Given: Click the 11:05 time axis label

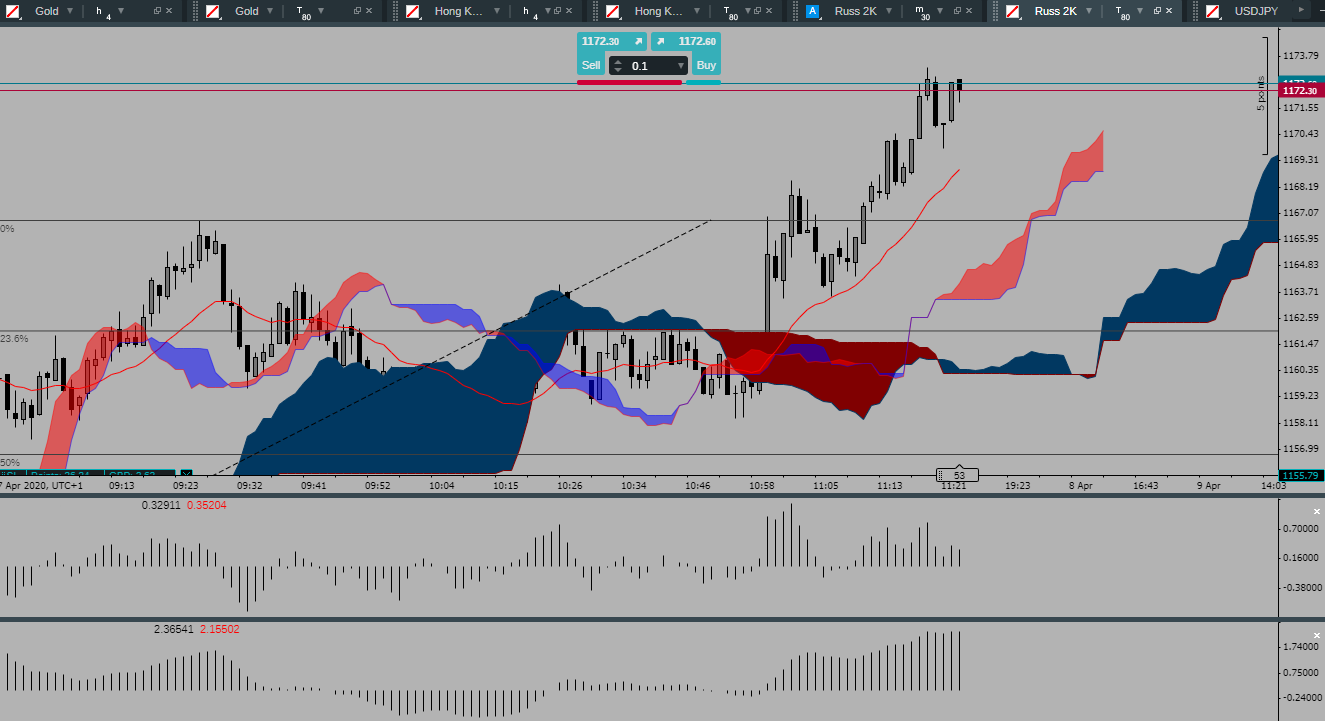Looking at the screenshot, I should 825,485.
